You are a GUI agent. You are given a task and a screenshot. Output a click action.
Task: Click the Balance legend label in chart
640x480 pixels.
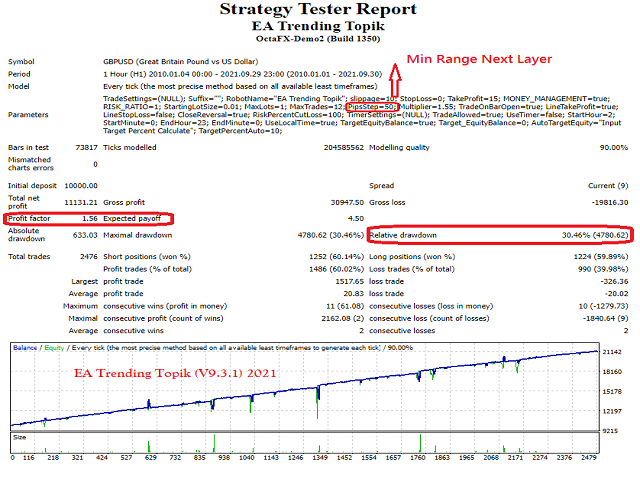(25, 348)
